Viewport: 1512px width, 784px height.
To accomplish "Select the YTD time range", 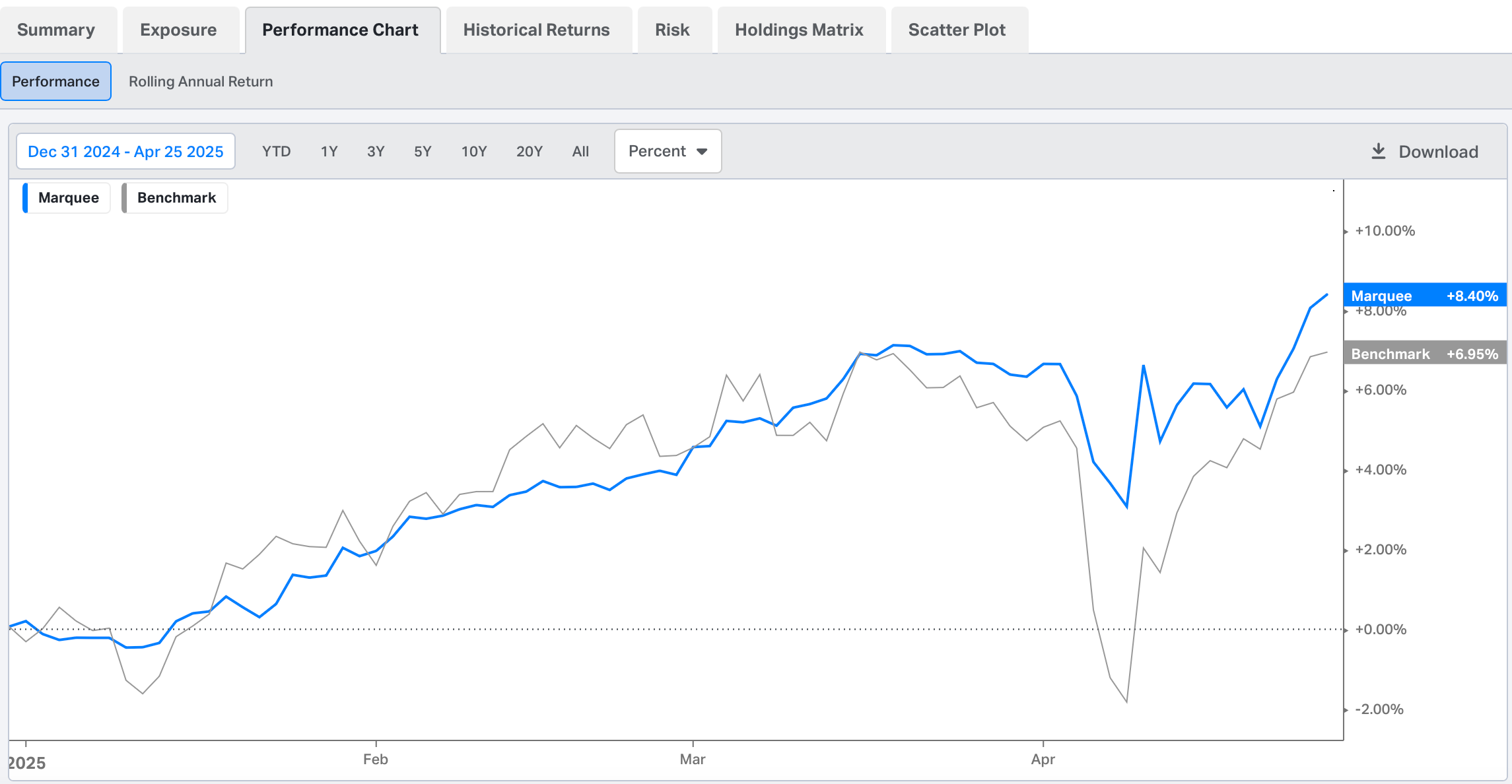I will [x=276, y=152].
